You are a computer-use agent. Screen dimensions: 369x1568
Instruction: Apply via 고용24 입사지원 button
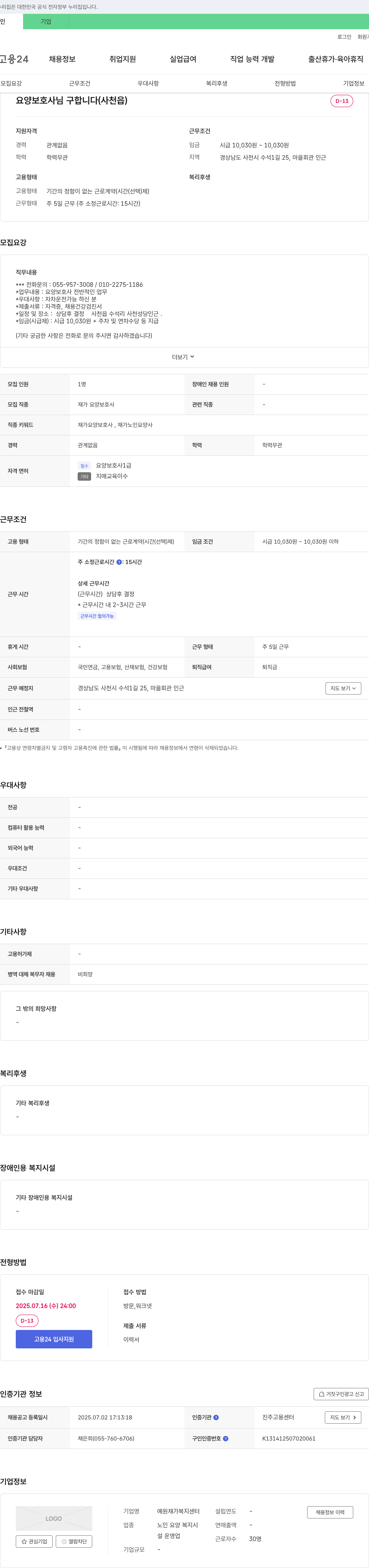54,1339
